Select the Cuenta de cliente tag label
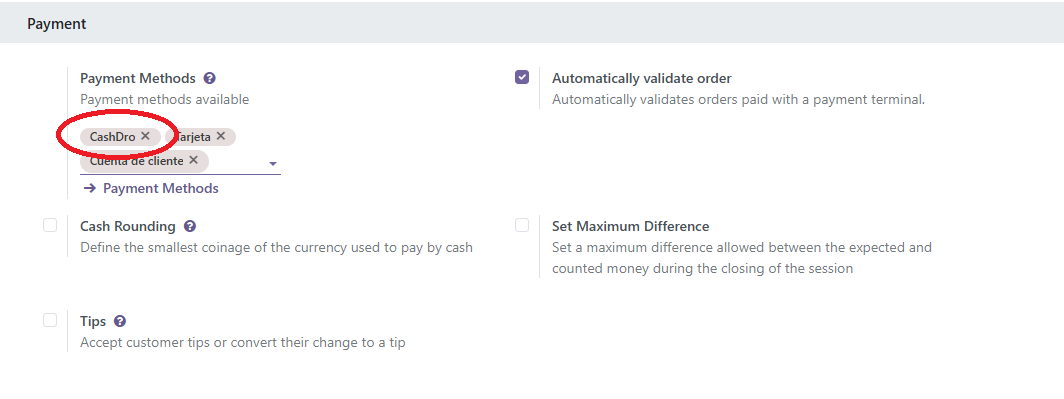 pos(136,161)
